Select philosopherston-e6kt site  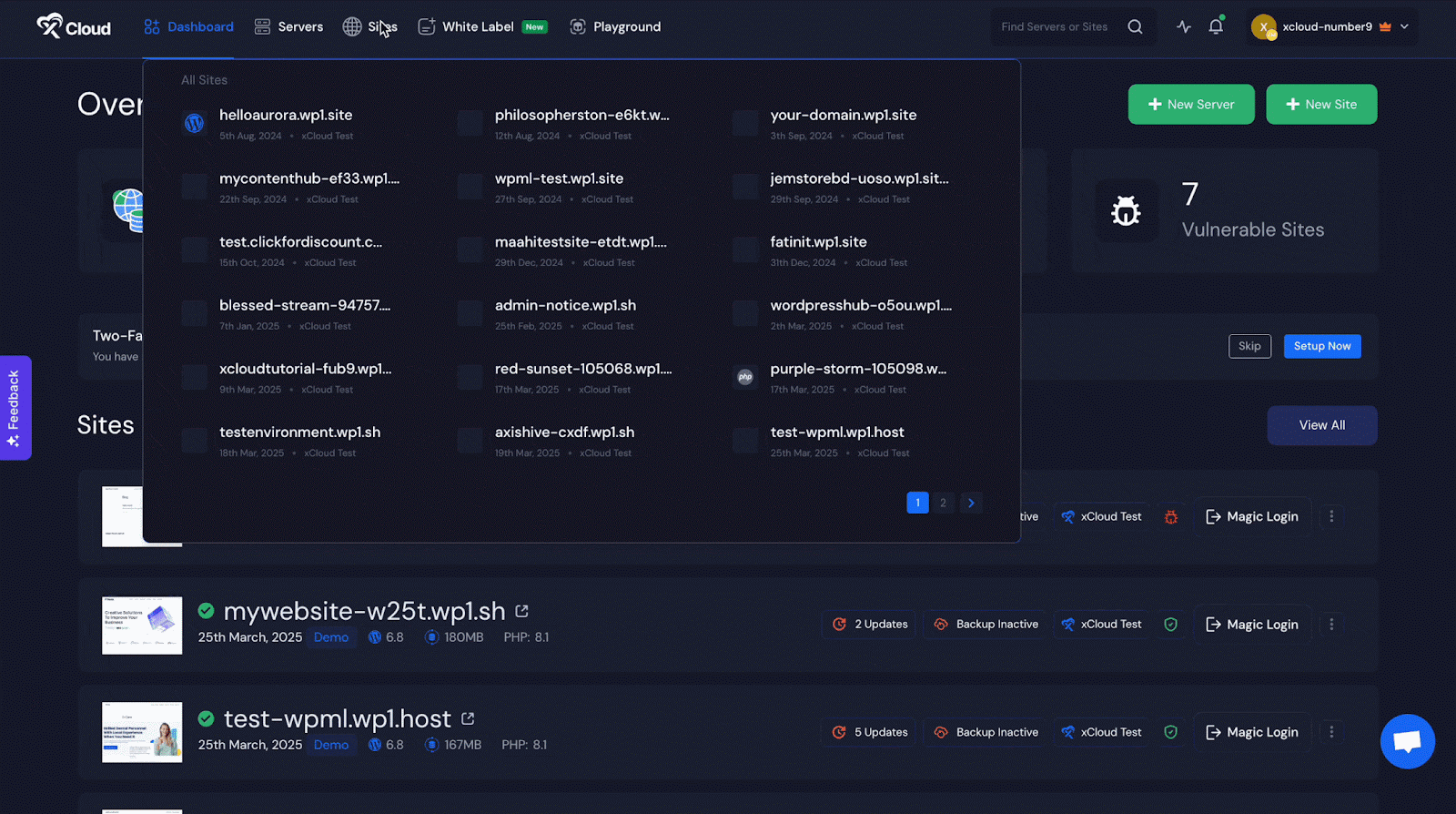pyautogui.click(x=582, y=115)
